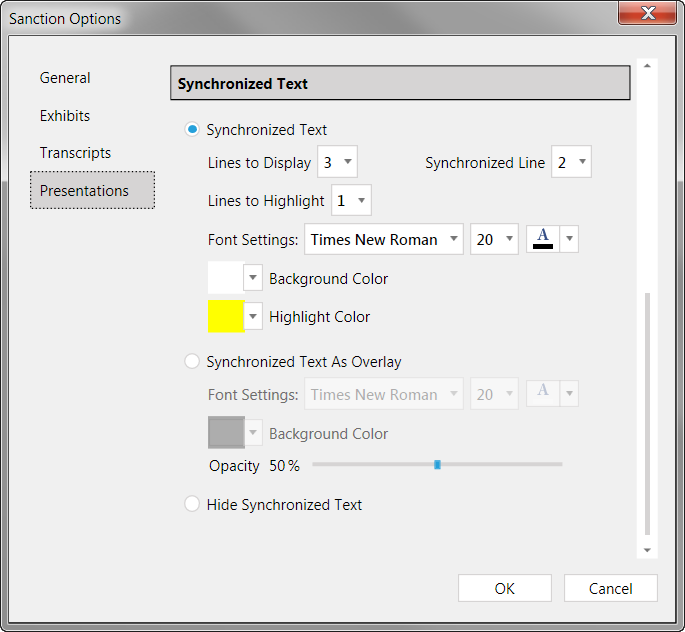Switch to the Transcripts options page
Screen dimensions: 685x632
pos(75,153)
